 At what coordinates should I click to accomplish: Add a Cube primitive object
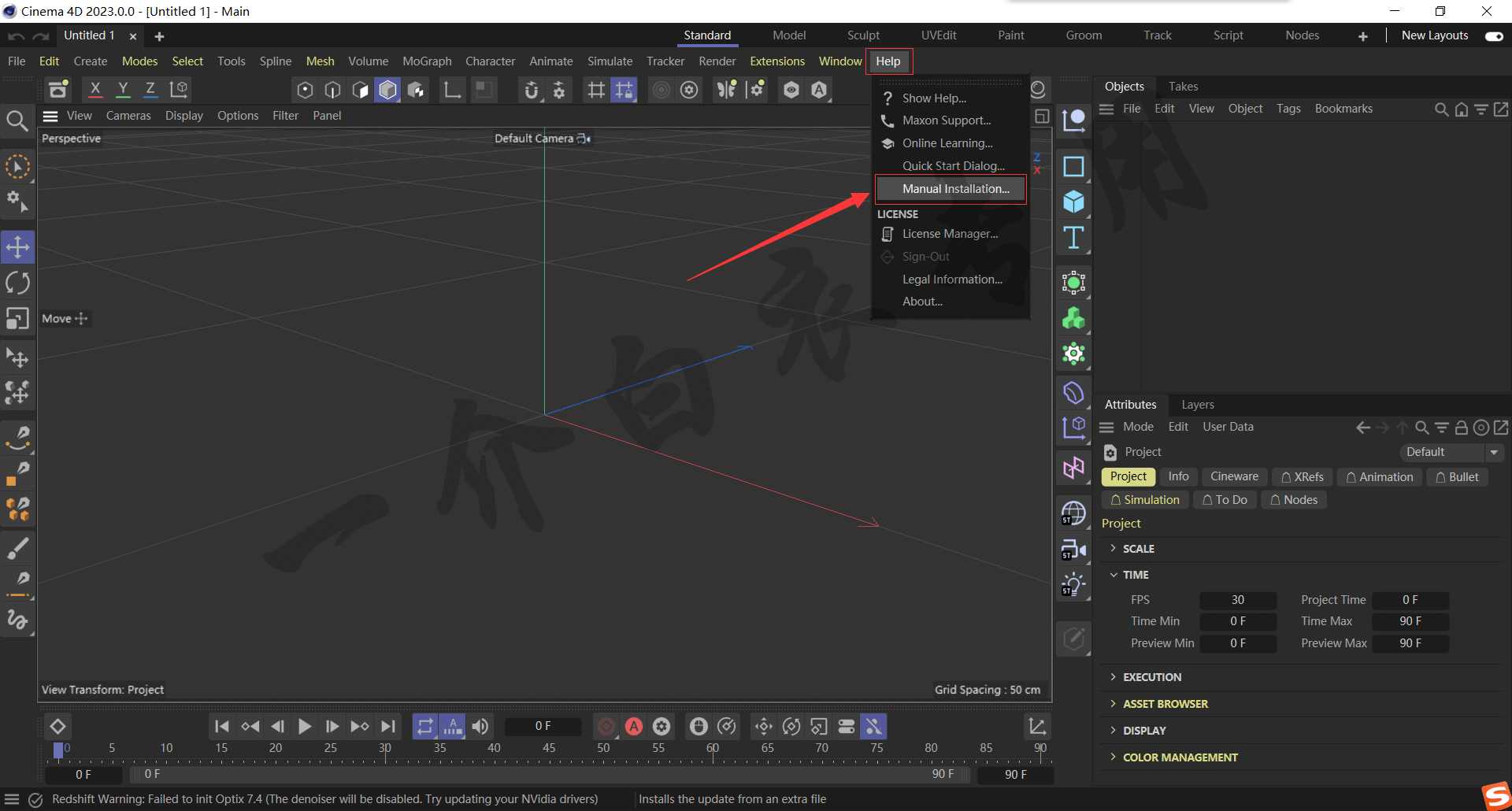coord(1073,202)
